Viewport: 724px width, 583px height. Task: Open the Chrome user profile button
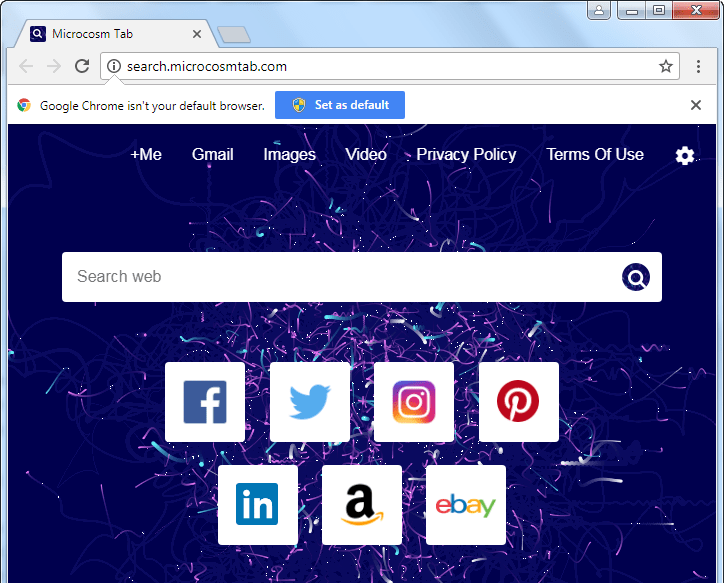pos(599,10)
